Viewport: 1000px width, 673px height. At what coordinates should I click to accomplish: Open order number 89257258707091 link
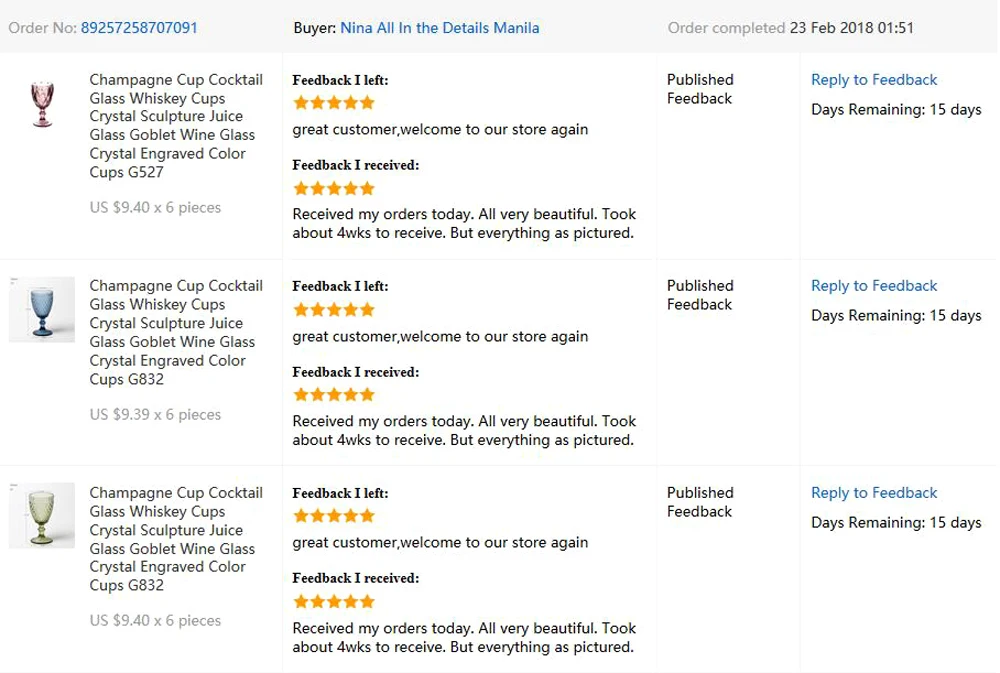point(139,28)
